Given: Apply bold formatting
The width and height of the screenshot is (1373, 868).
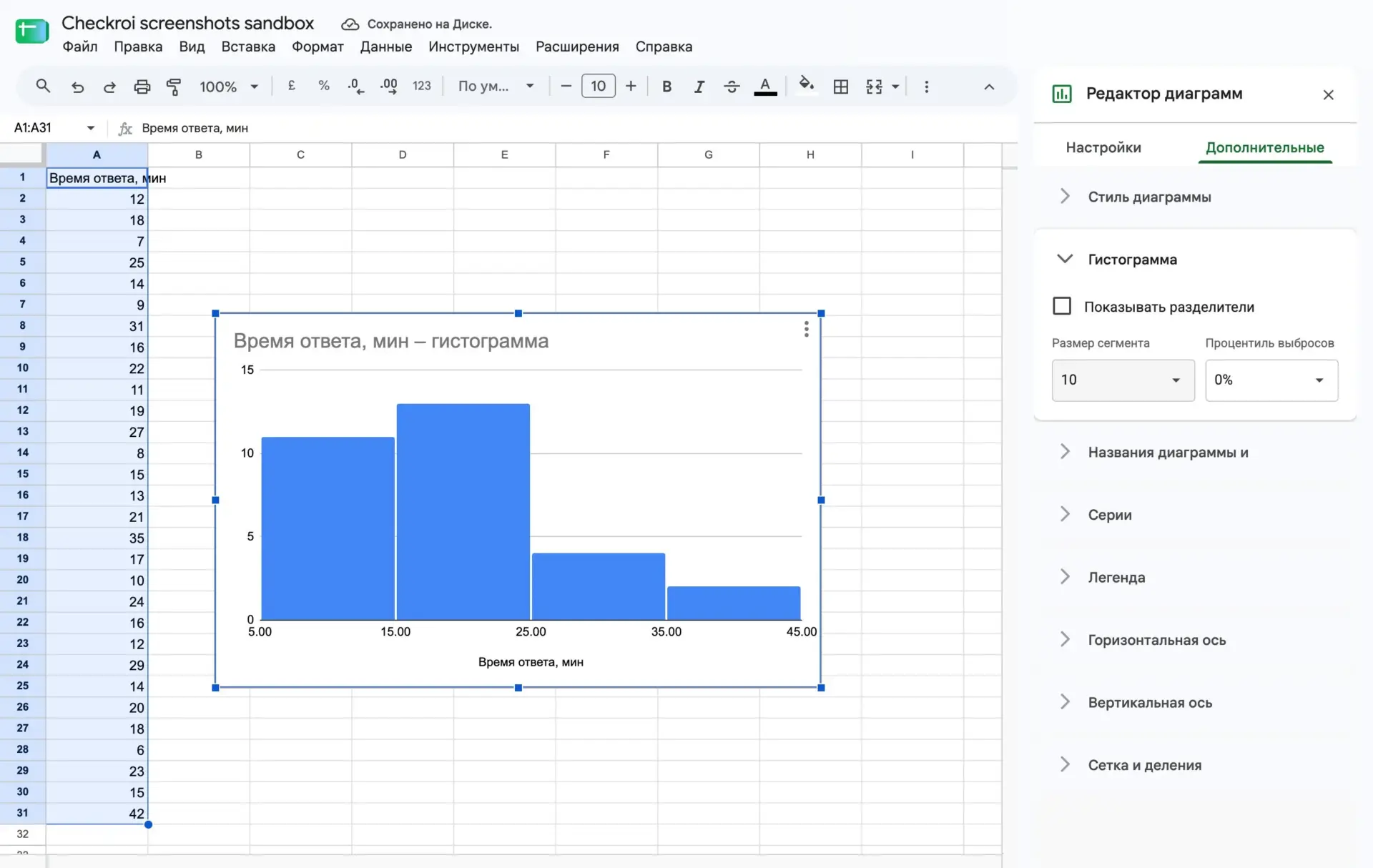Looking at the screenshot, I should pos(666,87).
